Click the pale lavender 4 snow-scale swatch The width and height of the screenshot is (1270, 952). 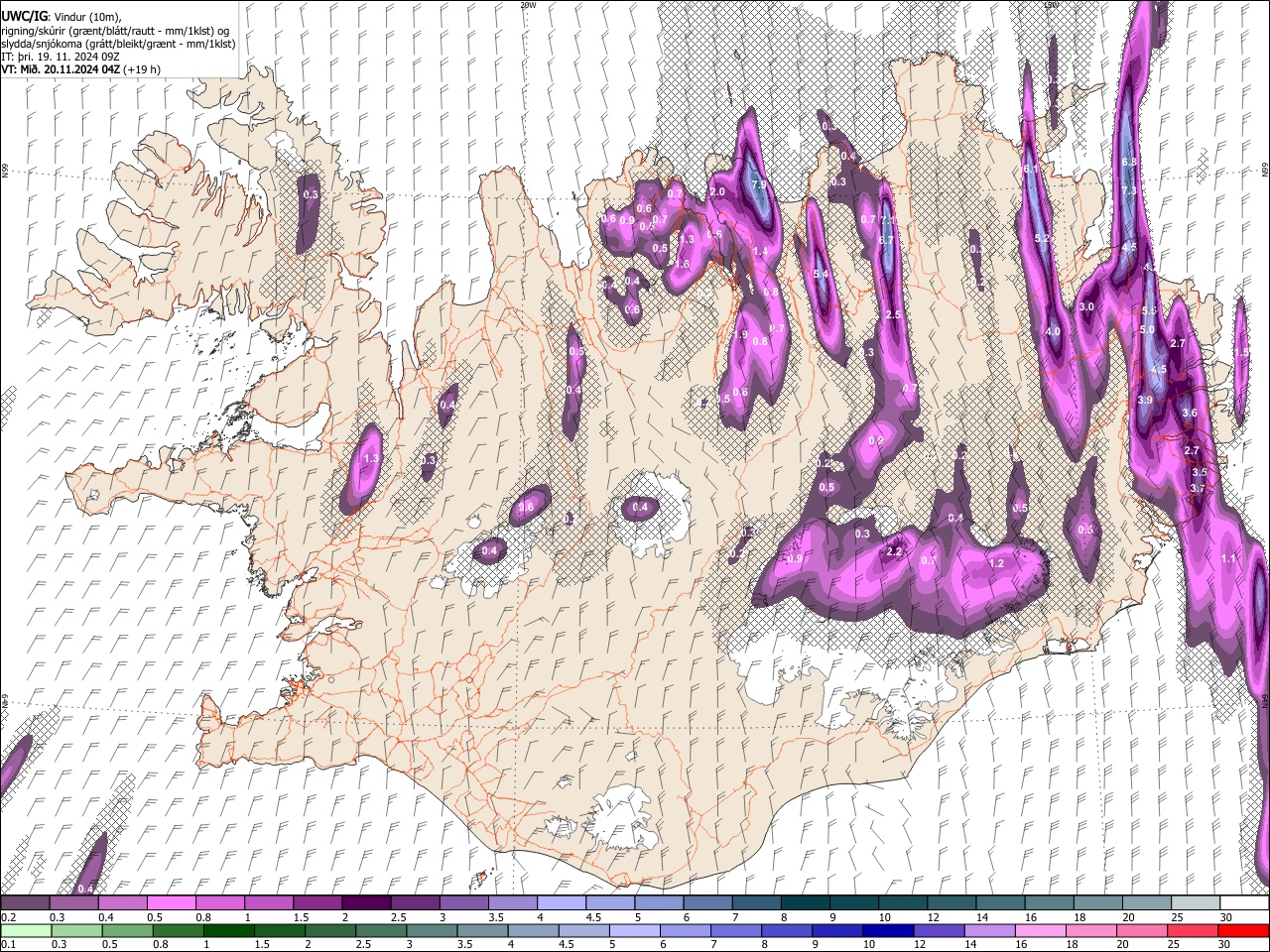[561, 903]
